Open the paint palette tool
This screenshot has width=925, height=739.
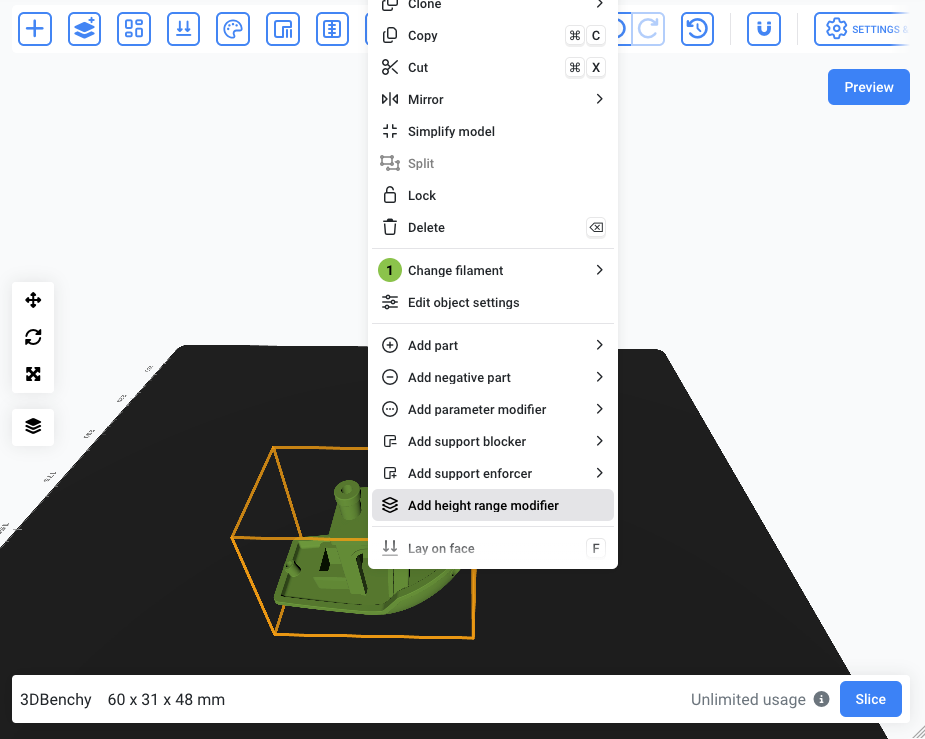[x=233, y=29]
